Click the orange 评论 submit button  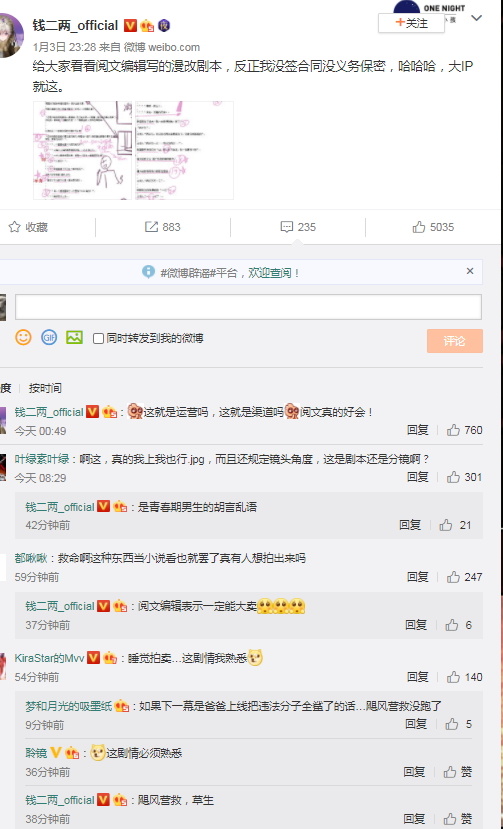pyautogui.click(x=455, y=341)
